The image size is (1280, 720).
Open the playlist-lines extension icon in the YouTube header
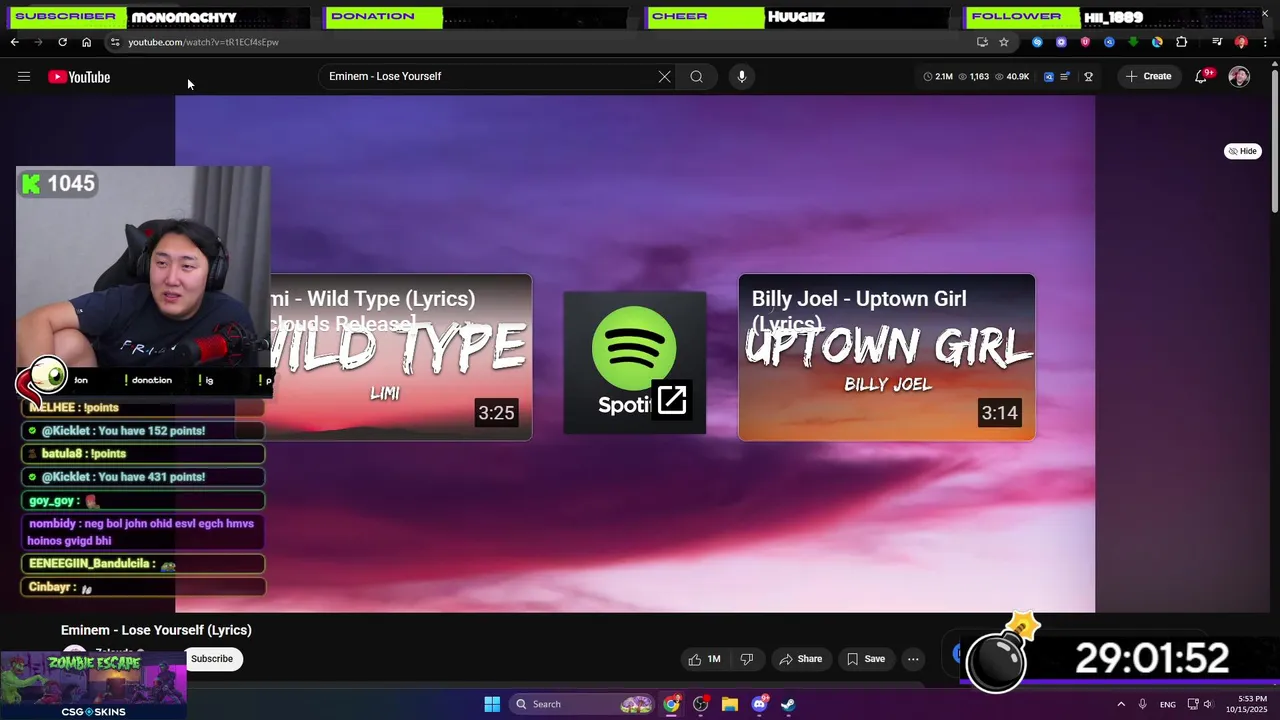[x=1065, y=76]
